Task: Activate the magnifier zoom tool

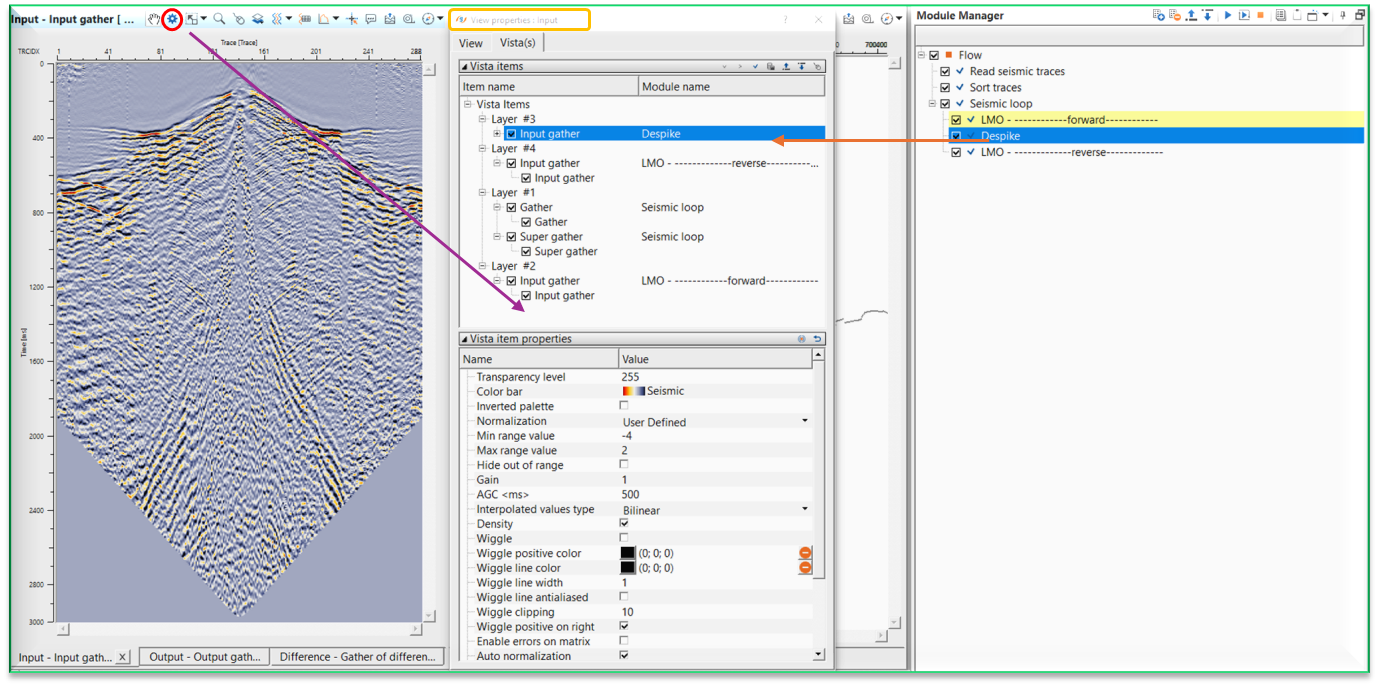Action: tap(219, 19)
